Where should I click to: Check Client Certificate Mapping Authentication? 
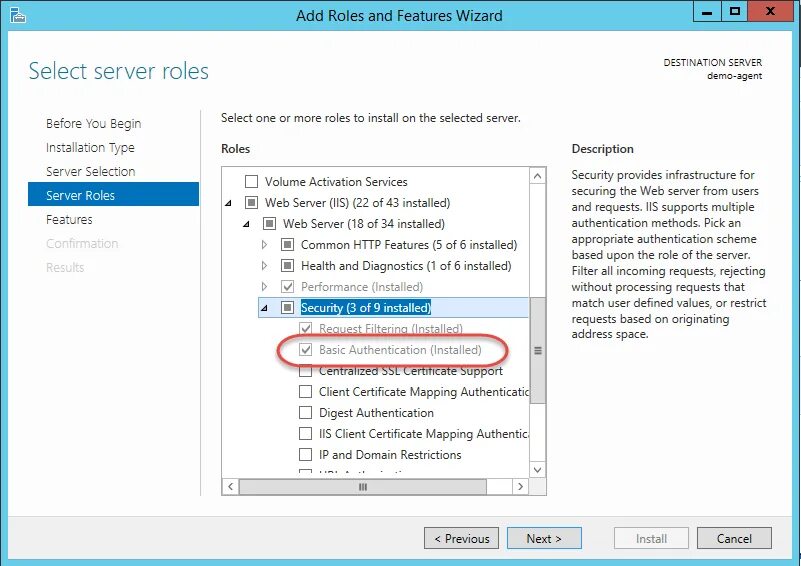coord(305,392)
